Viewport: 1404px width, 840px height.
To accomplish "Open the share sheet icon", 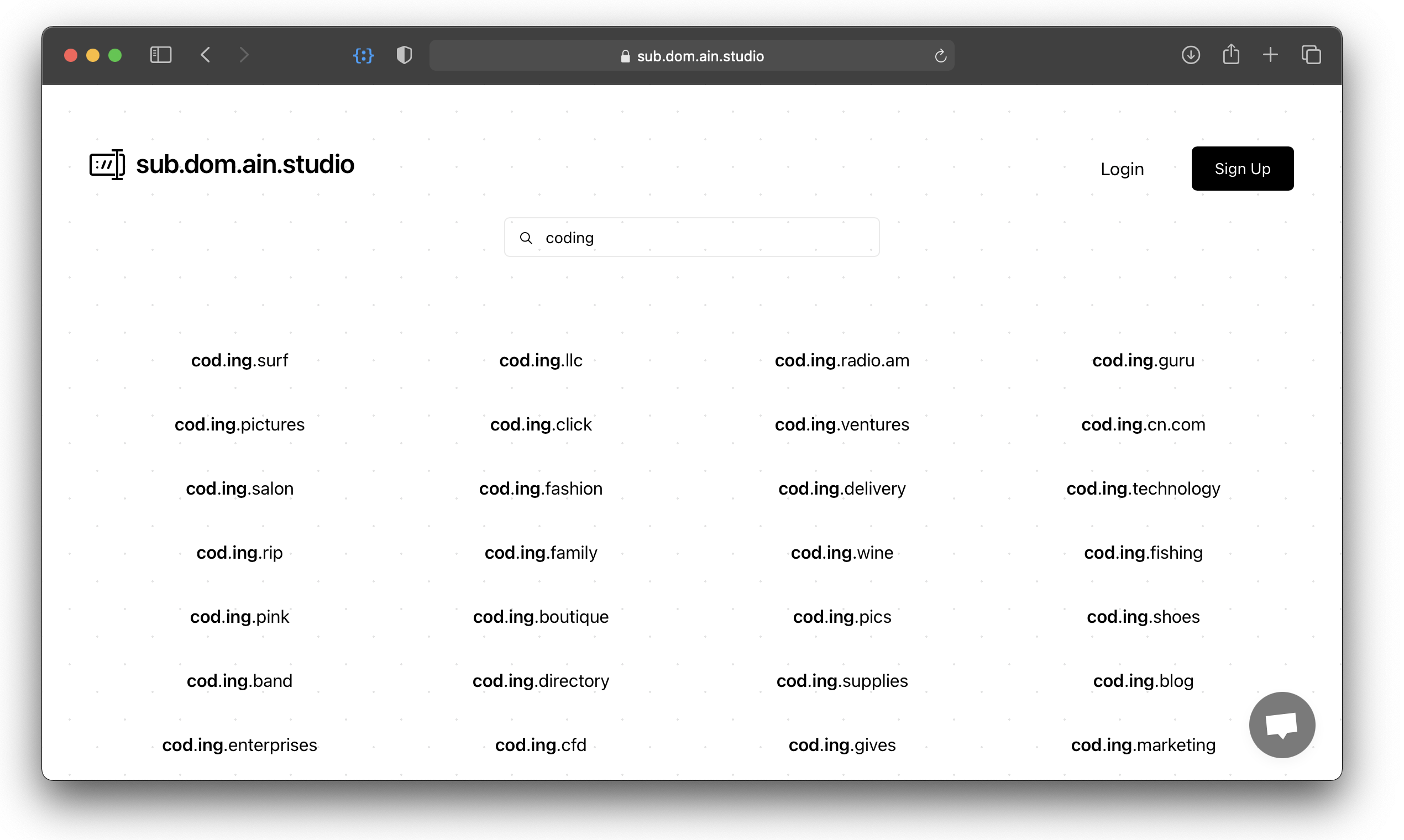I will 1231,55.
